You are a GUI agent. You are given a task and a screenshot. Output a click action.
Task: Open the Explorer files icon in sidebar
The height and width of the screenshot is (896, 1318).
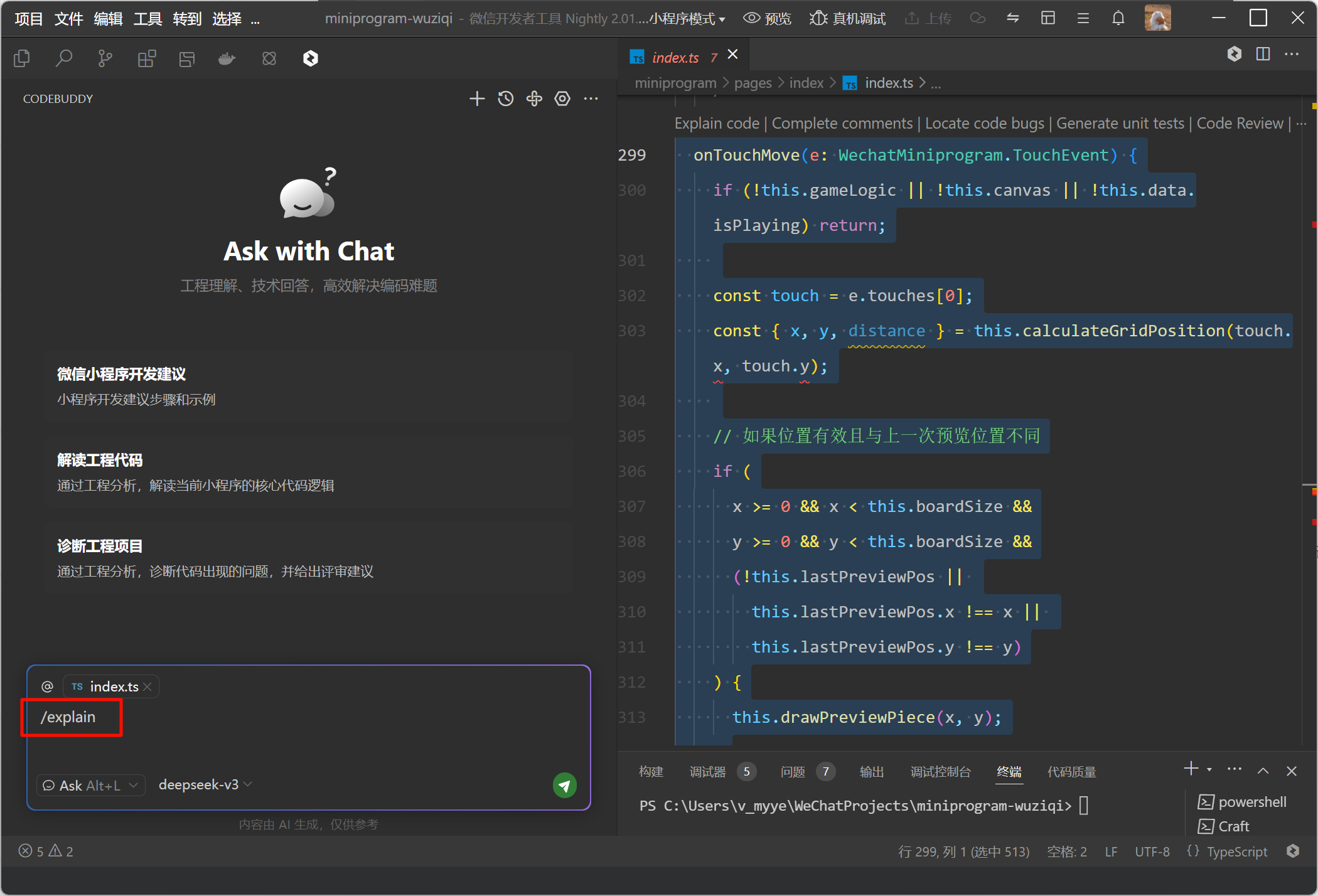point(22,58)
